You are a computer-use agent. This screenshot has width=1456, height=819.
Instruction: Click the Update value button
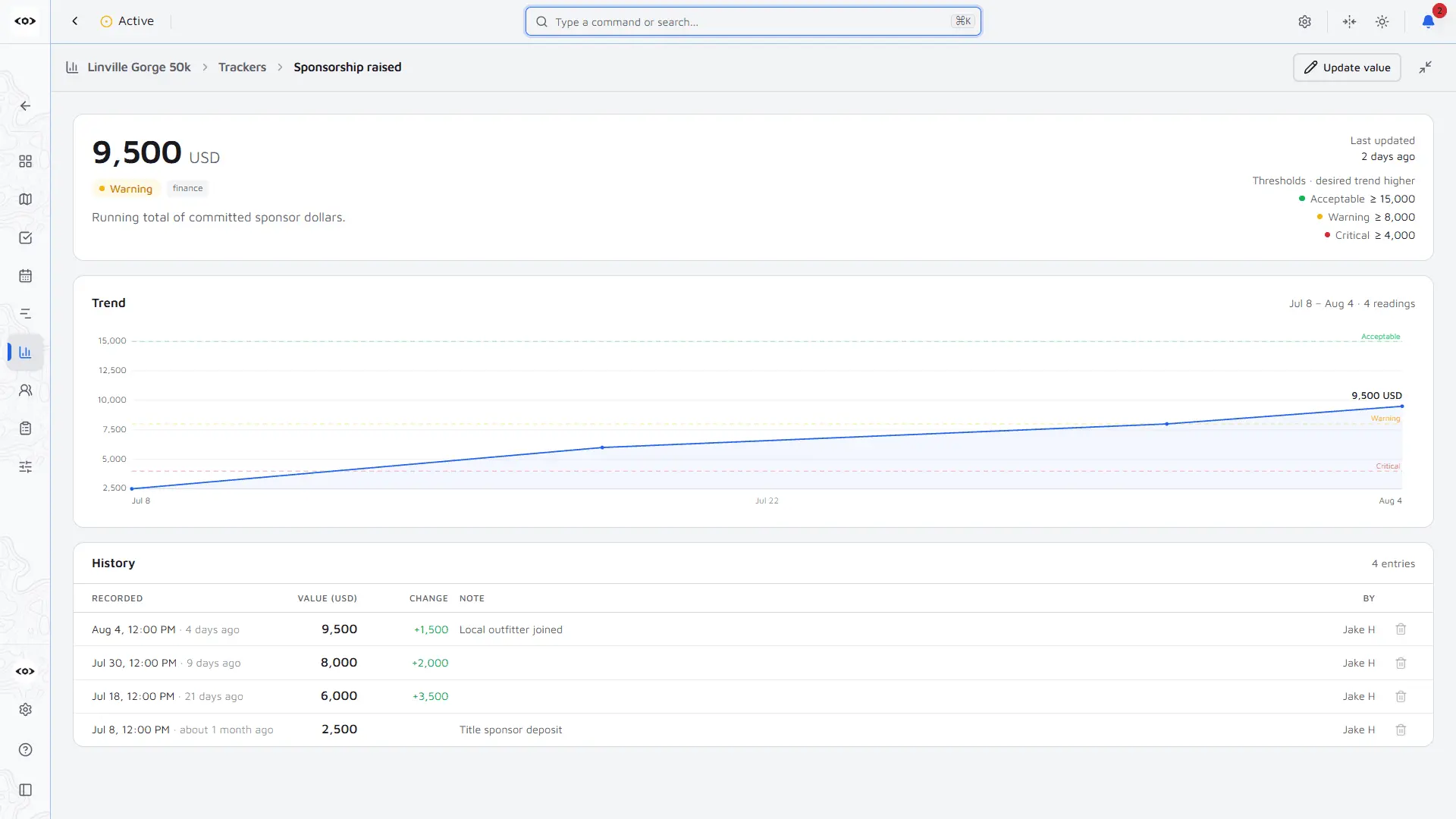tap(1347, 67)
